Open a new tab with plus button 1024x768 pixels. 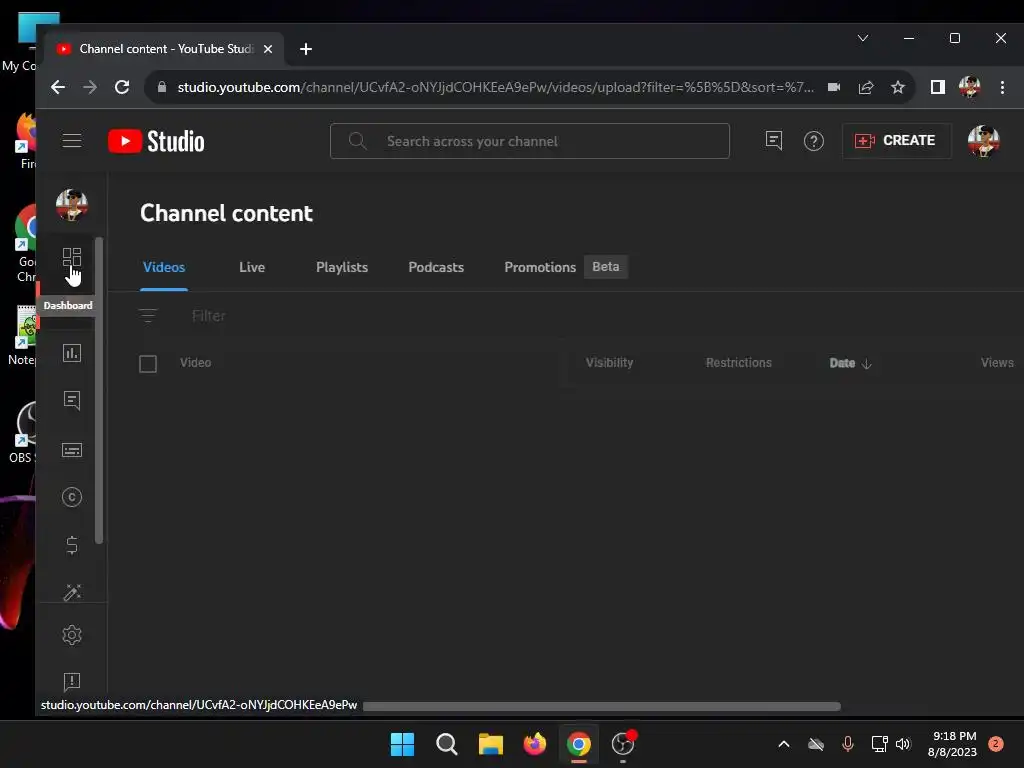(x=306, y=49)
